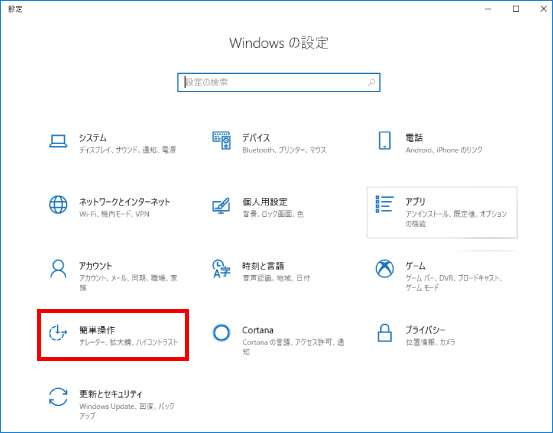Minimize the 設定 window
Viewport: 553px width, 433px height.
488,9
